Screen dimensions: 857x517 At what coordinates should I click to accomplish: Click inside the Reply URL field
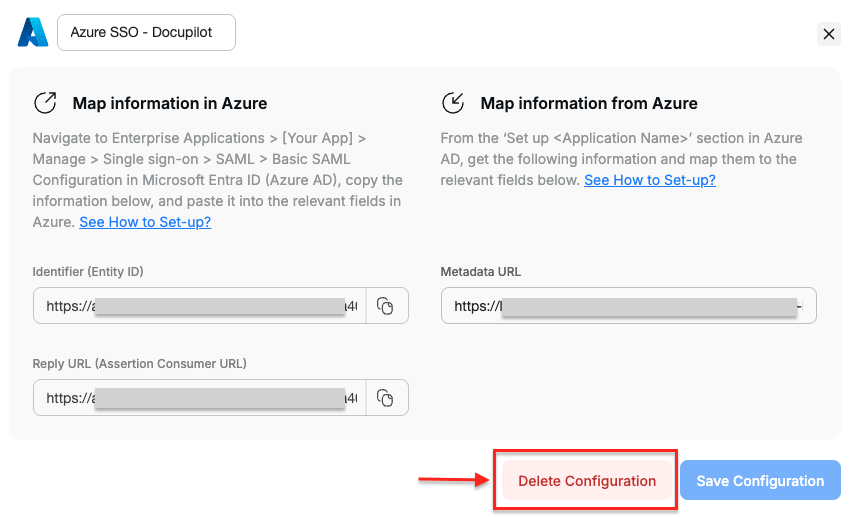coord(200,398)
